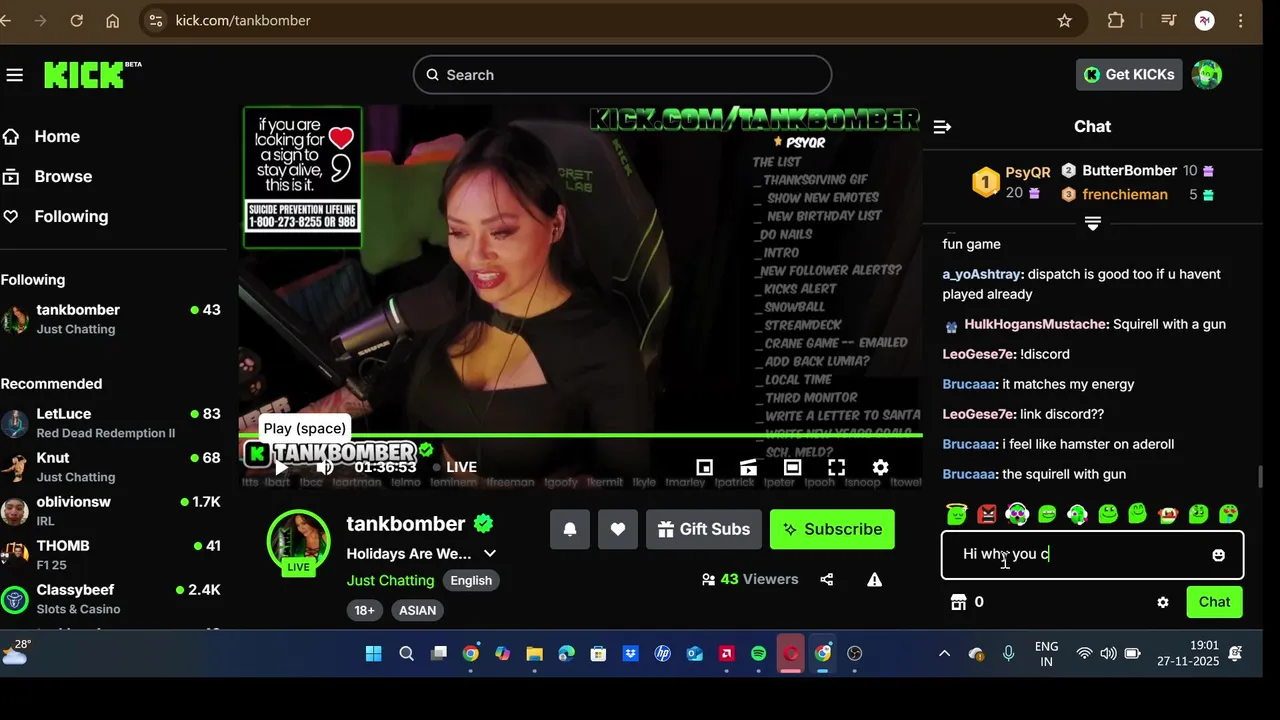Viewport: 1280px width, 720px height.
Task: Insert the angry red emote
Action: click(987, 514)
